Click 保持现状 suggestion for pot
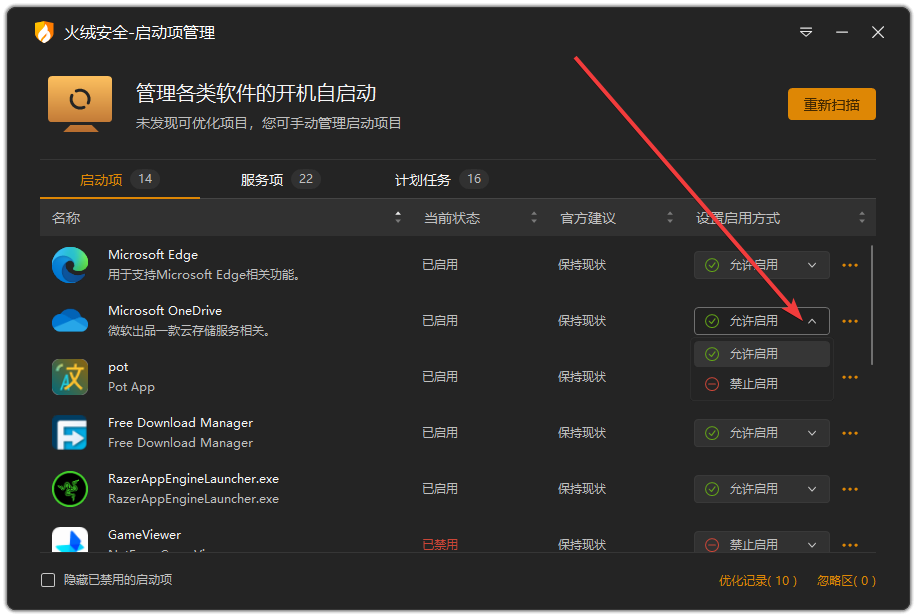 point(582,377)
